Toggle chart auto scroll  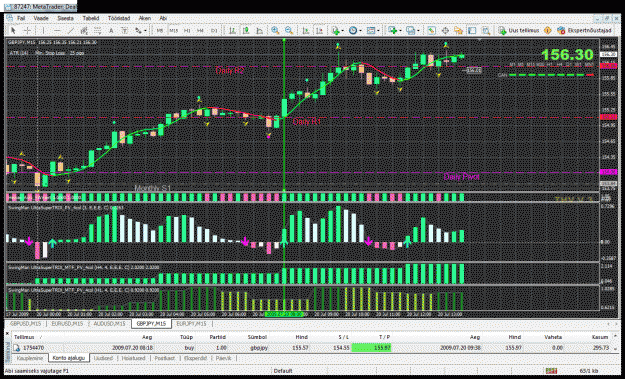(x=306, y=30)
